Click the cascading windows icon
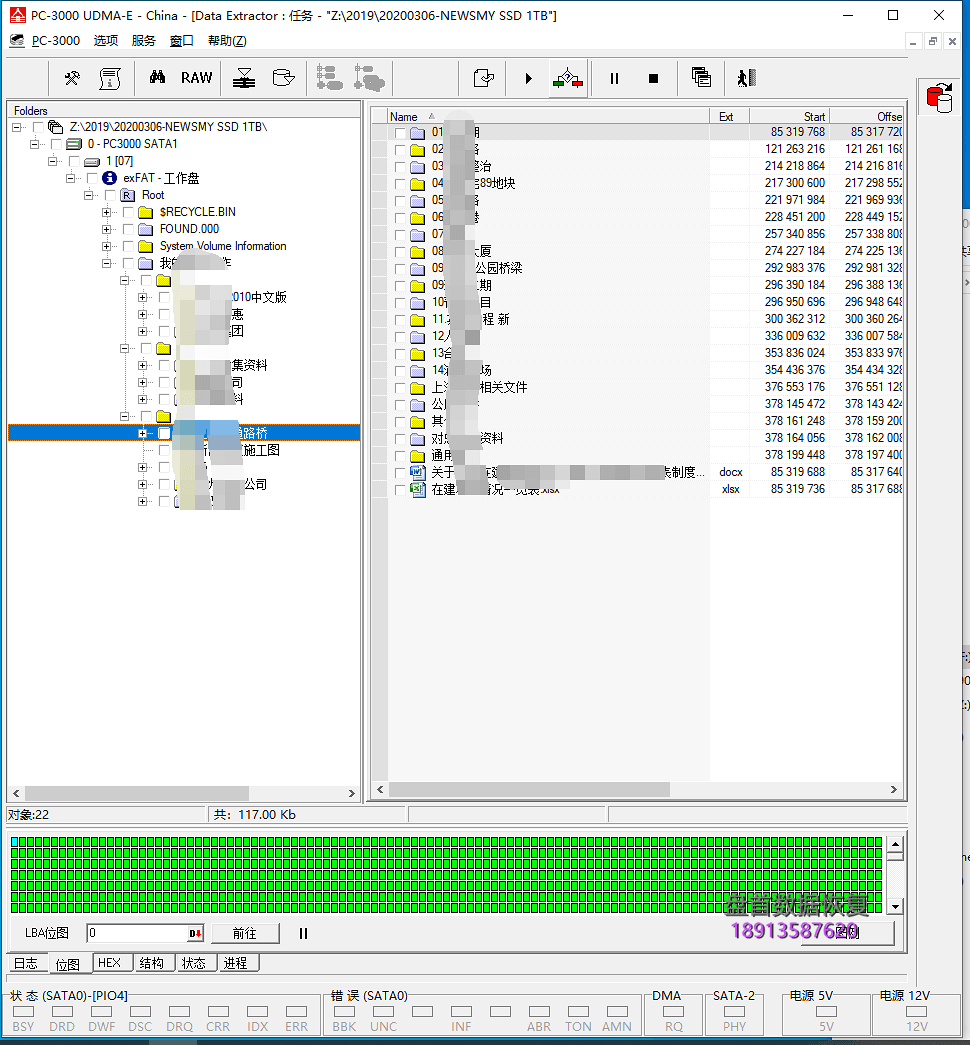Viewport: 970px width, 1045px height. (x=701, y=78)
